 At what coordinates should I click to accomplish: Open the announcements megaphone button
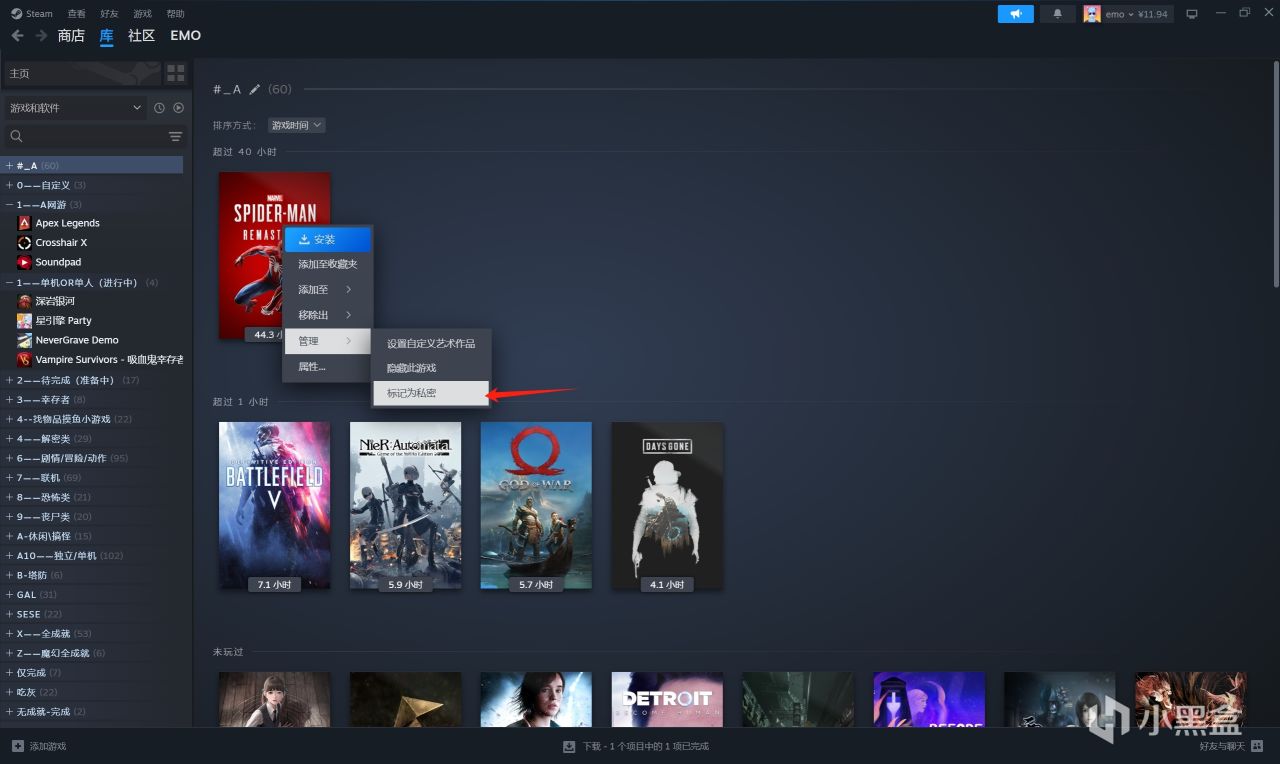click(x=1016, y=14)
